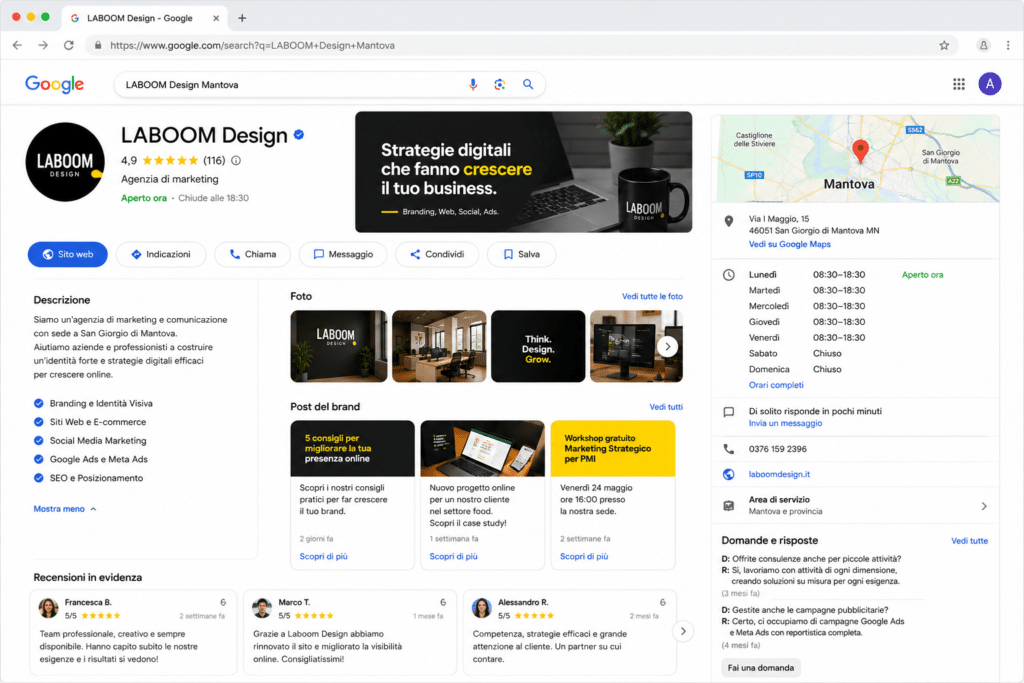
Task: Open the yellow Workshop gratuito post image
Action: tap(613, 449)
